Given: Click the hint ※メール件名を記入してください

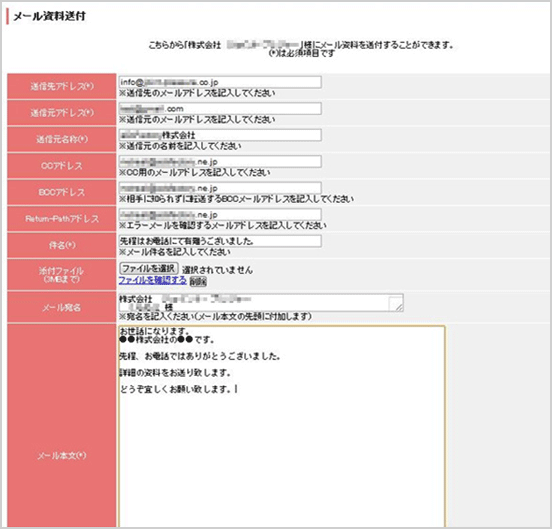Looking at the screenshot, I should (x=175, y=252).
